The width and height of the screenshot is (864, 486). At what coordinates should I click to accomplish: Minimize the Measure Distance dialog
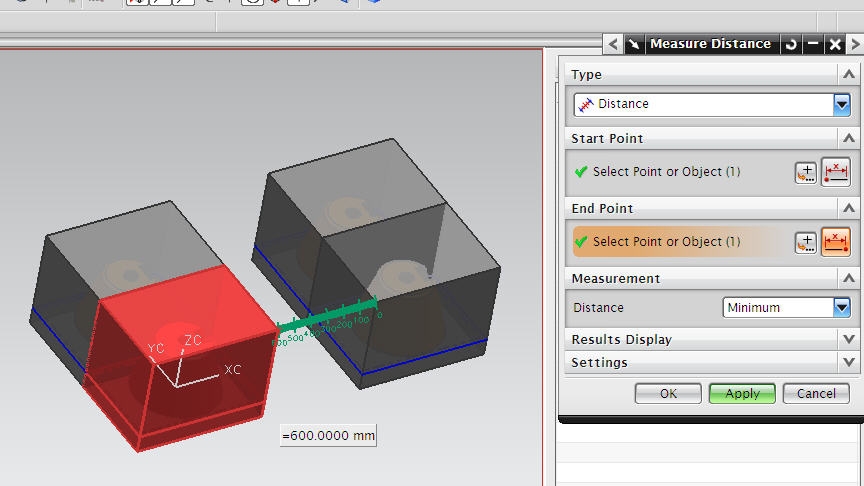click(x=813, y=44)
